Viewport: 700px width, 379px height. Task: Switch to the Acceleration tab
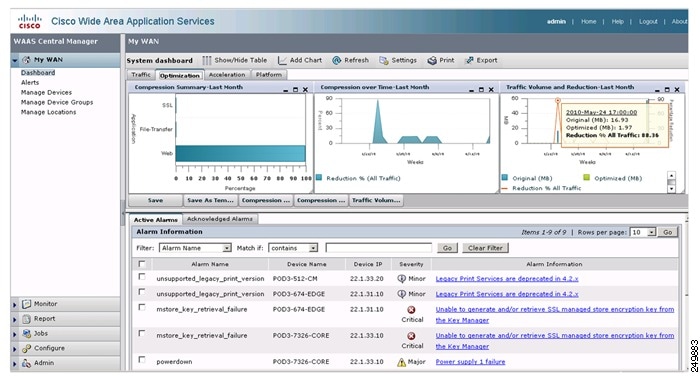[x=227, y=75]
